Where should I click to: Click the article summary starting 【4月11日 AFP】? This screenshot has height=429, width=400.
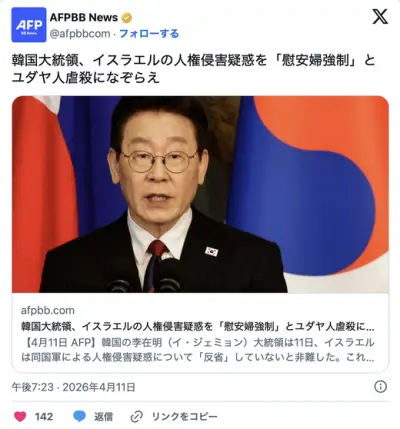pyautogui.click(x=198, y=350)
